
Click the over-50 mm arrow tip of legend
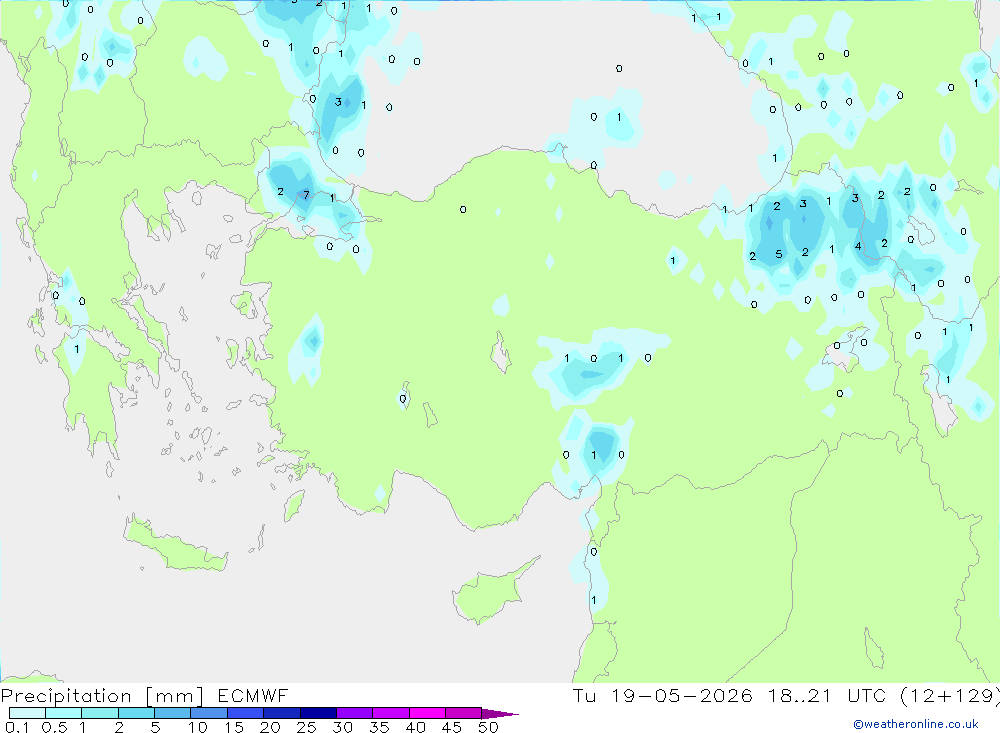coord(499,714)
